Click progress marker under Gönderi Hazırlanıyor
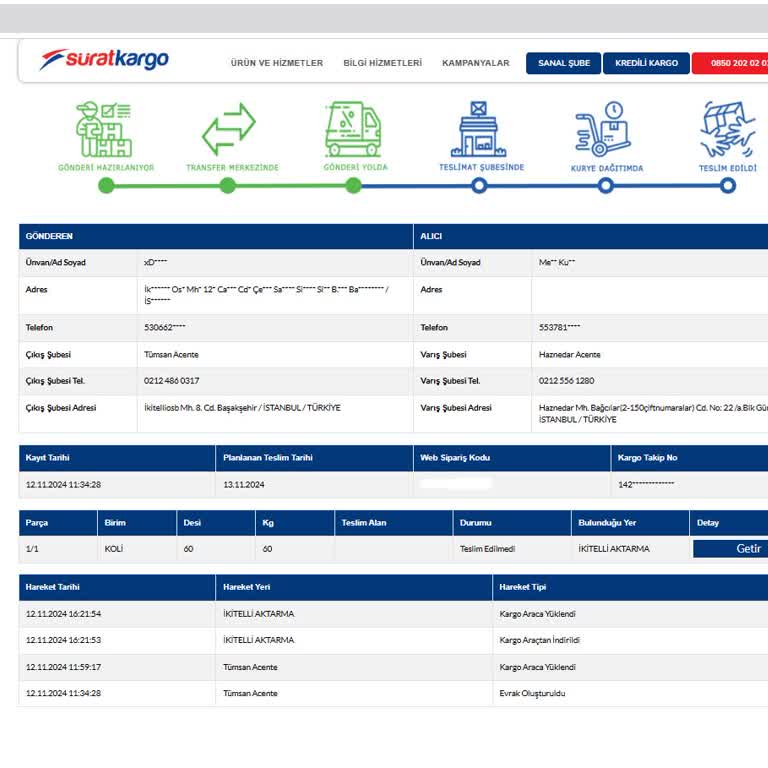Screen dimensions: 768x768 click(106, 186)
